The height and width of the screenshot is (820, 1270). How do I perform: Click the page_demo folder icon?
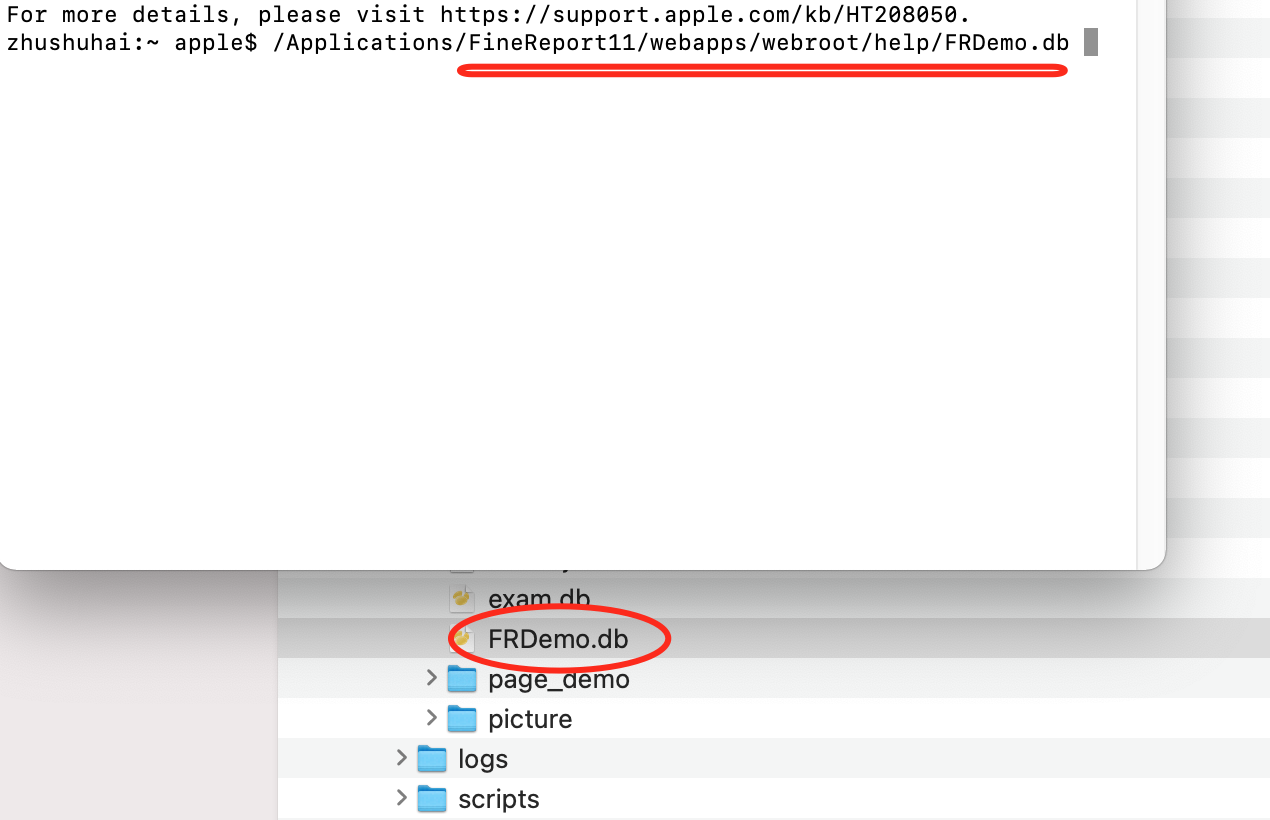point(461,679)
